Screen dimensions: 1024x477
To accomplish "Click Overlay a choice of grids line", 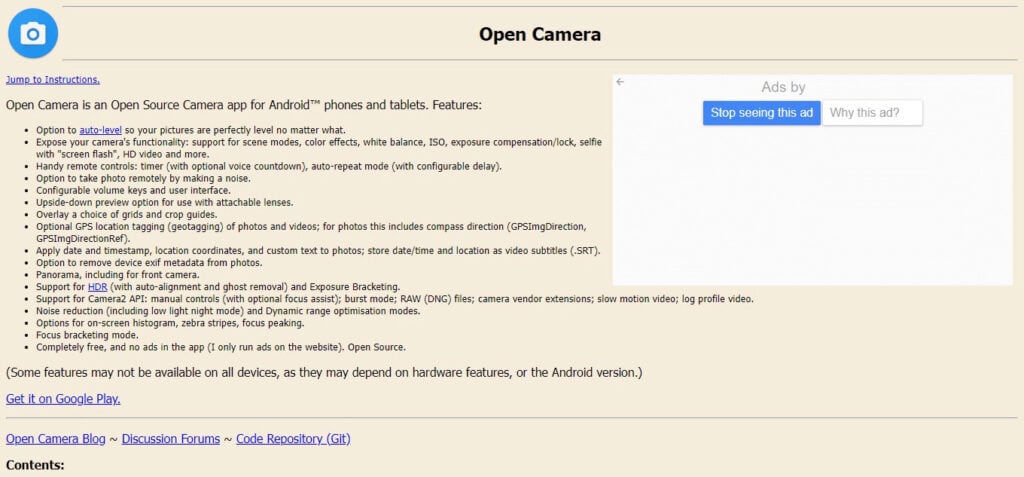I will pyautogui.click(x=127, y=214).
